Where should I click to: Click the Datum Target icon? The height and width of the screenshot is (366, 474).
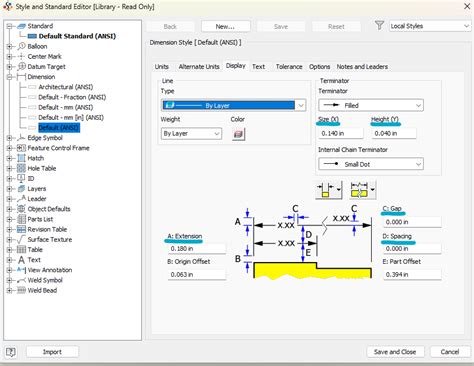click(22, 66)
